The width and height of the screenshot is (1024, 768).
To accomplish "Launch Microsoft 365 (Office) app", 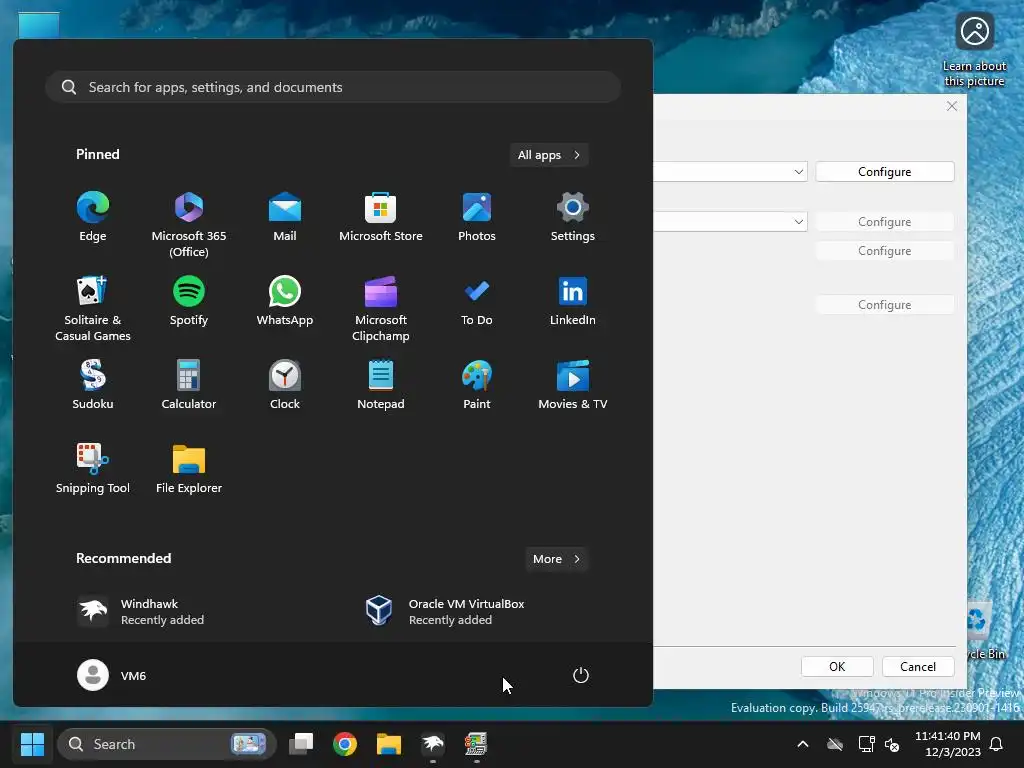I will coord(189,225).
